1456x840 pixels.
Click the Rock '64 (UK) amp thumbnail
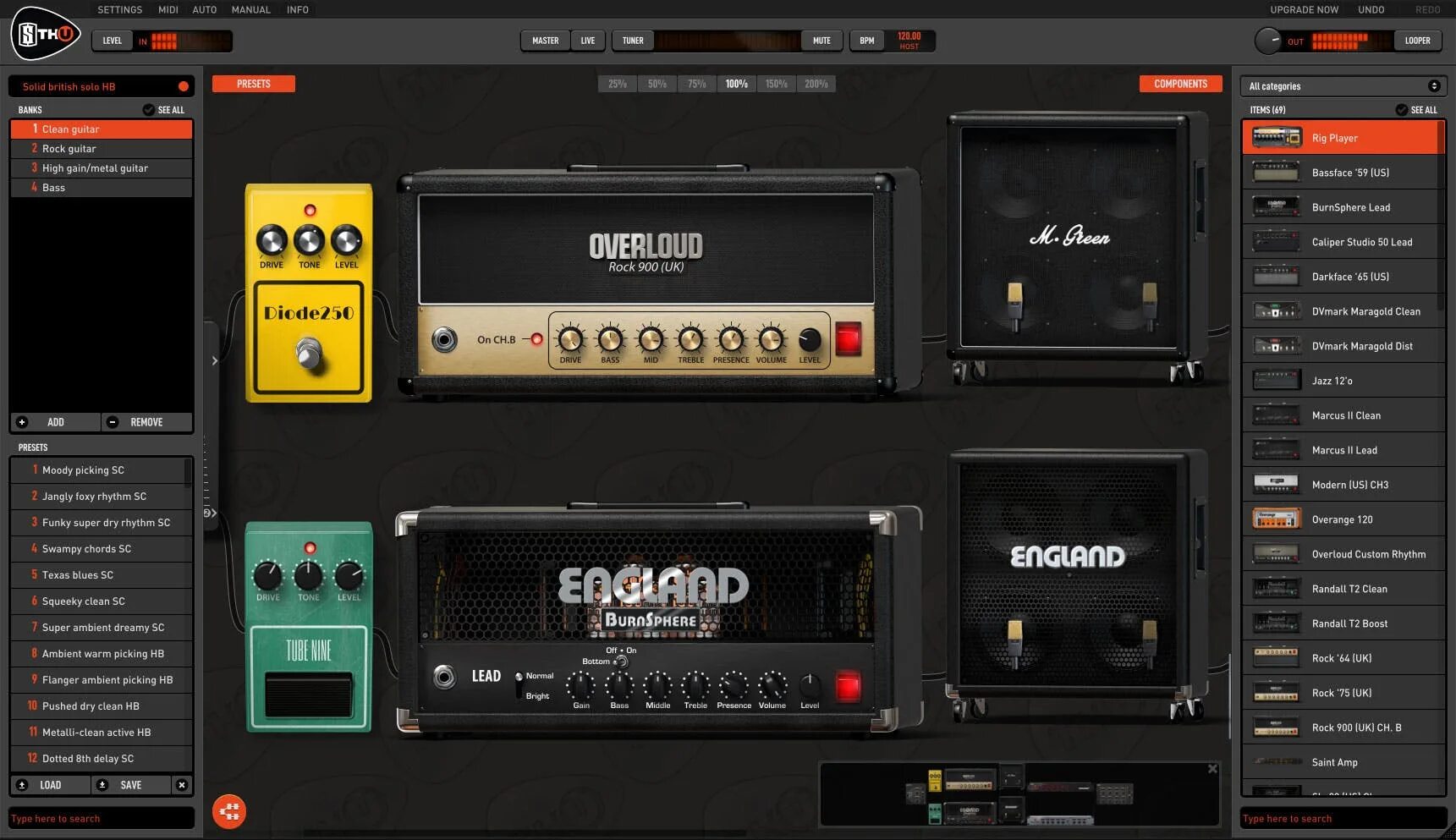[1277, 658]
